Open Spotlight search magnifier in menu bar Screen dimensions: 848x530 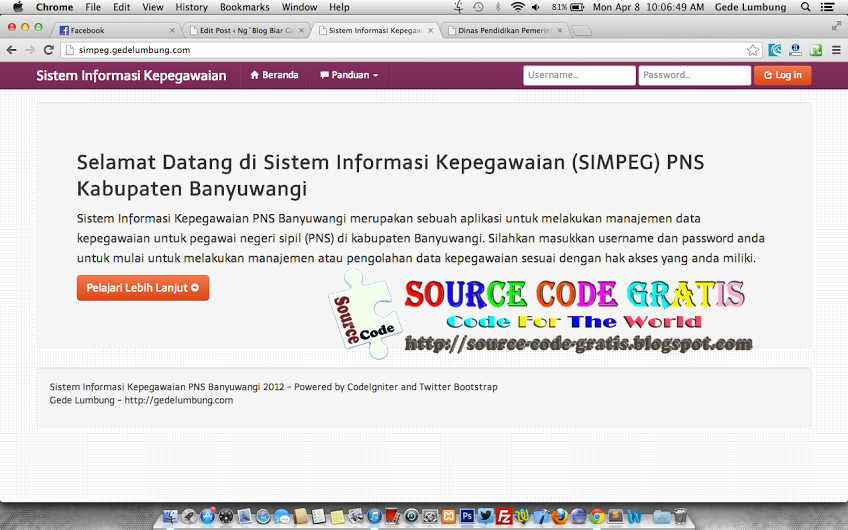(x=805, y=7)
